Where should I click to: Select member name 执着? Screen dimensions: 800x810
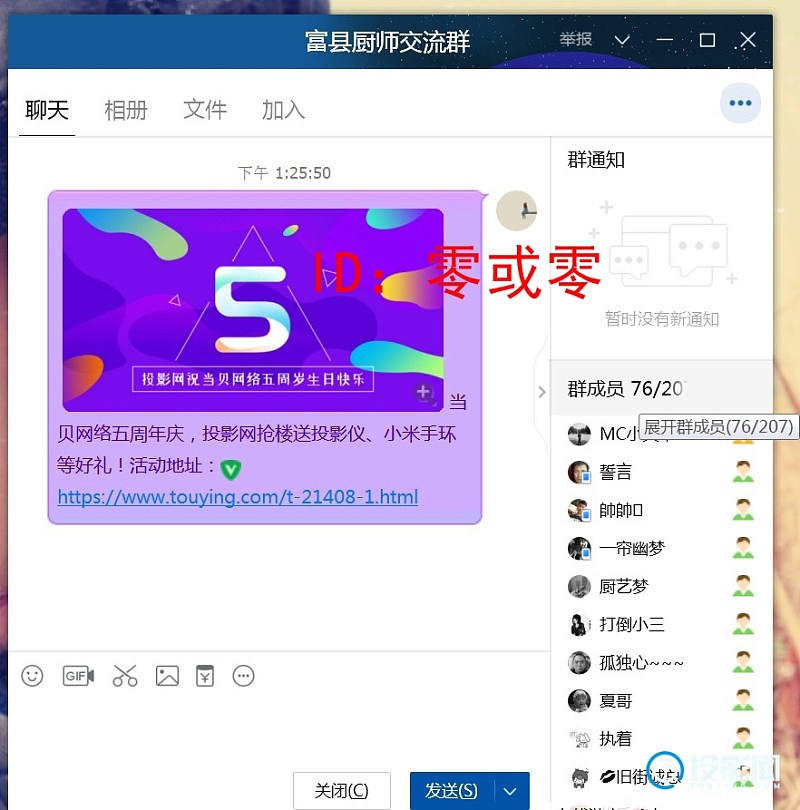615,739
